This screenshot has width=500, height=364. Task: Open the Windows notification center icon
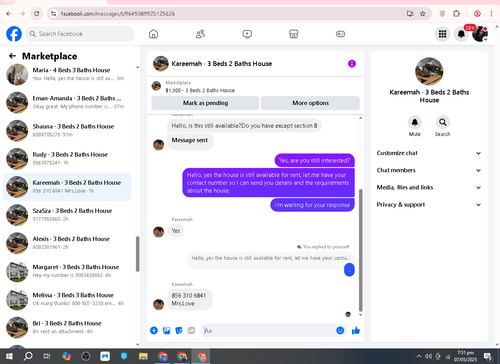click(487, 356)
